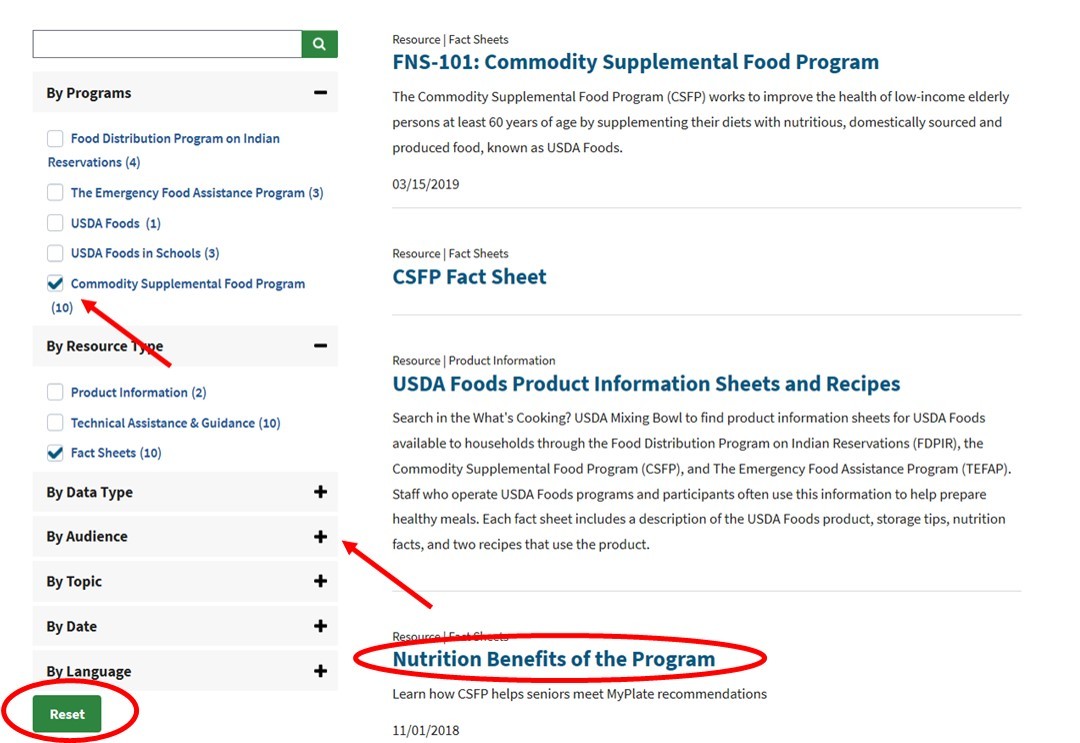Collapse the By Resource Type section
The height and width of the screenshot is (743, 1080).
coord(320,346)
